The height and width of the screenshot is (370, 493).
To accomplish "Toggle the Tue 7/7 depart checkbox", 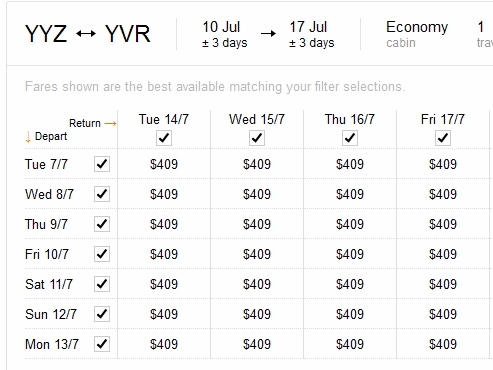I will click(x=102, y=164).
